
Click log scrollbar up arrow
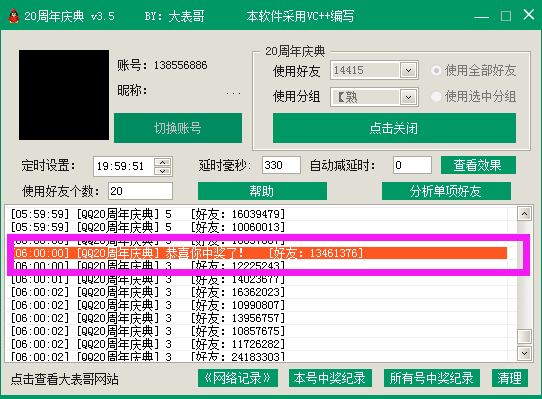pos(524,214)
